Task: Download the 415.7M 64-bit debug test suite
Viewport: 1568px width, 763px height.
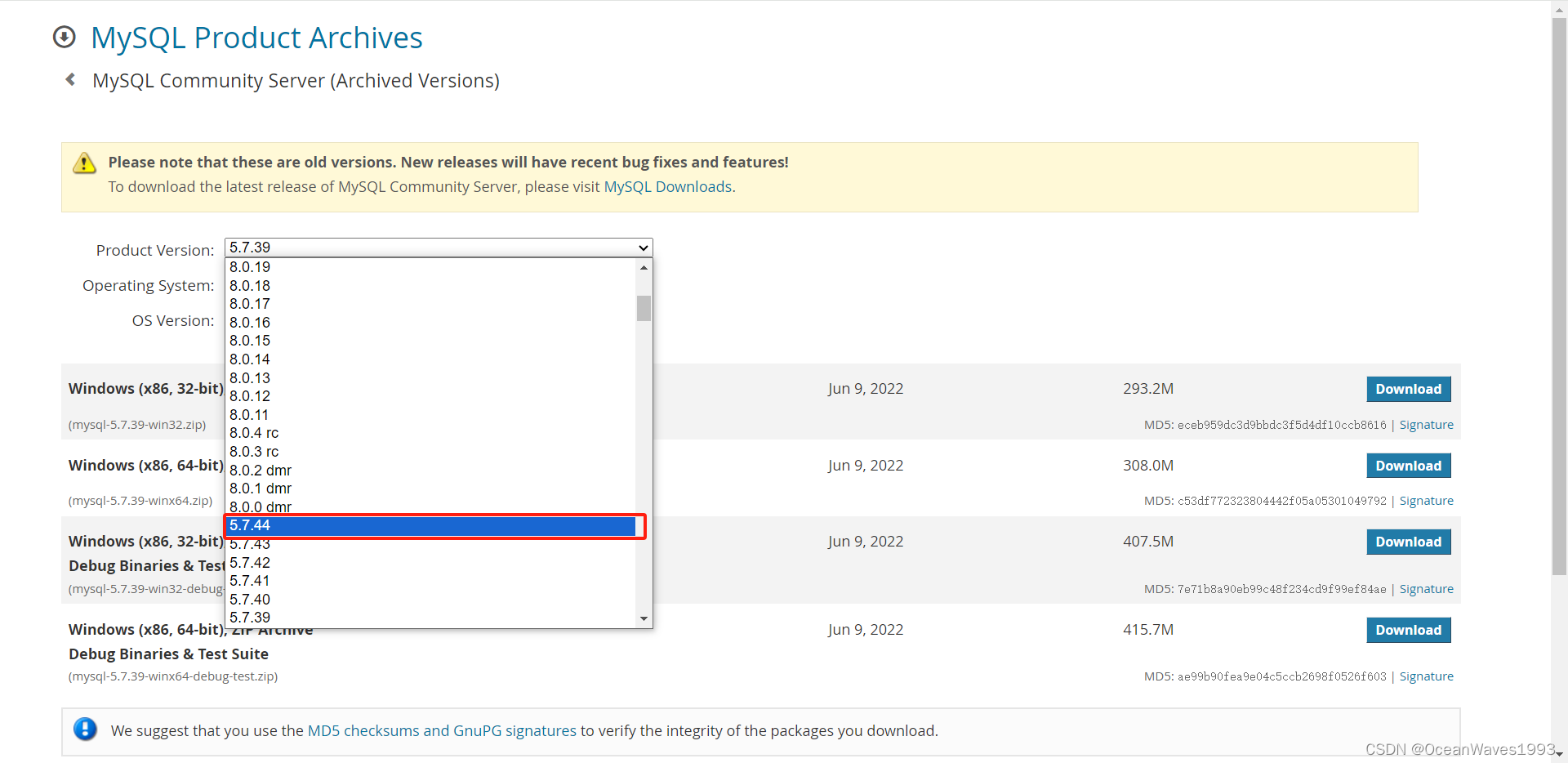Action: click(1408, 630)
